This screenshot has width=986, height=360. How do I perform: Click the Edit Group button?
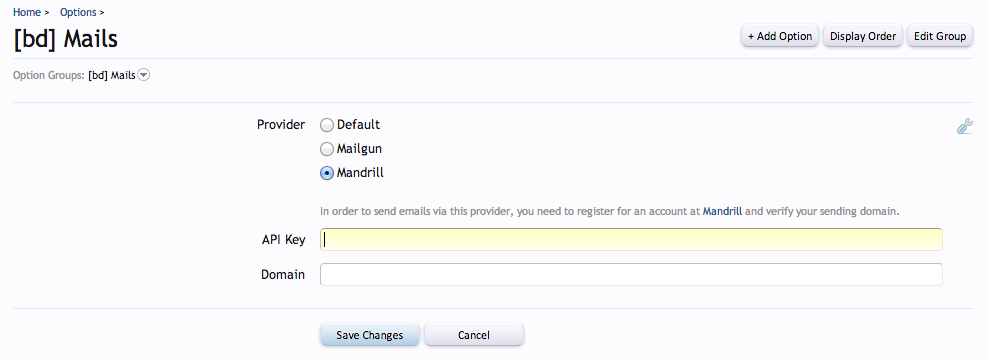tap(939, 36)
